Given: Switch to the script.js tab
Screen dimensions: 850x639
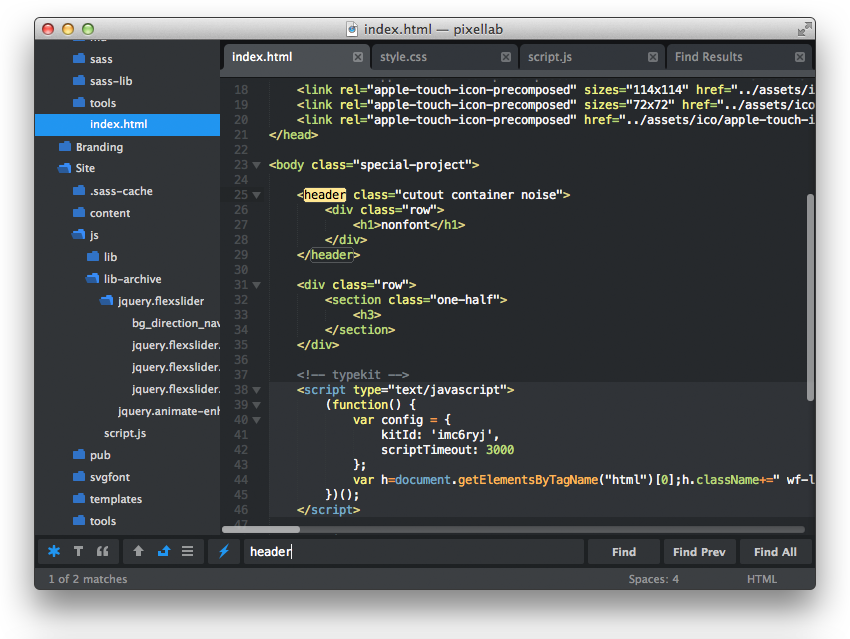Looking at the screenshot, I should [x=591, y=57].
